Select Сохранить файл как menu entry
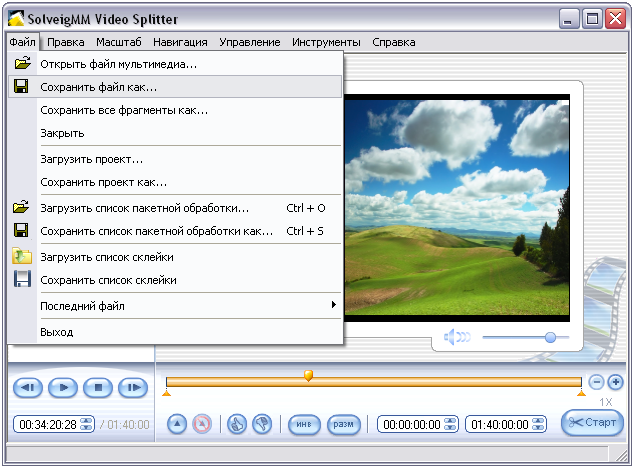This screenshot has height=470, width=634. (175, 87)
